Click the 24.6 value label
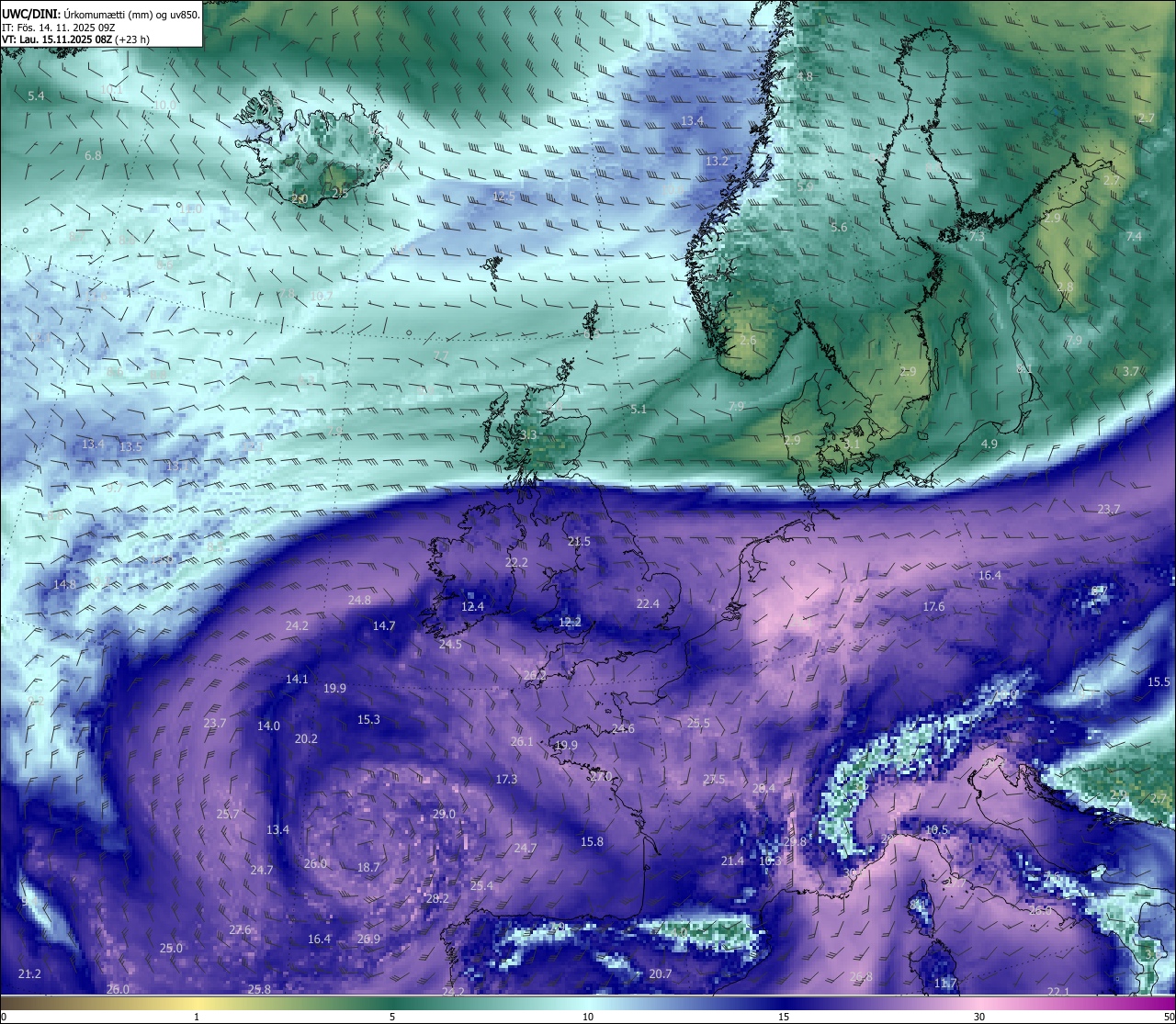 [x=623, y=729]
